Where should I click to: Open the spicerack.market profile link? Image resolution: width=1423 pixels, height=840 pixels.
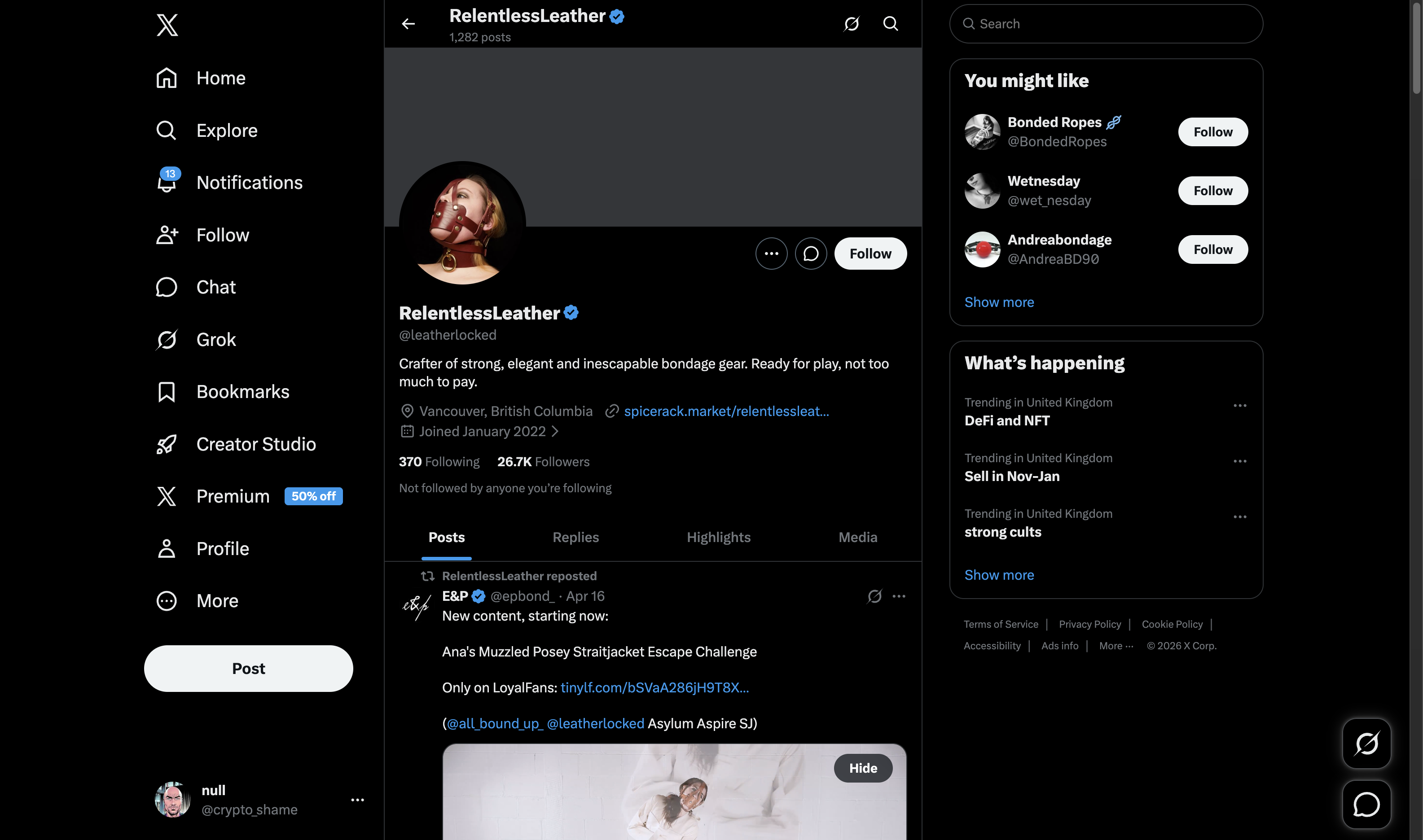click(x=726, y=411)
